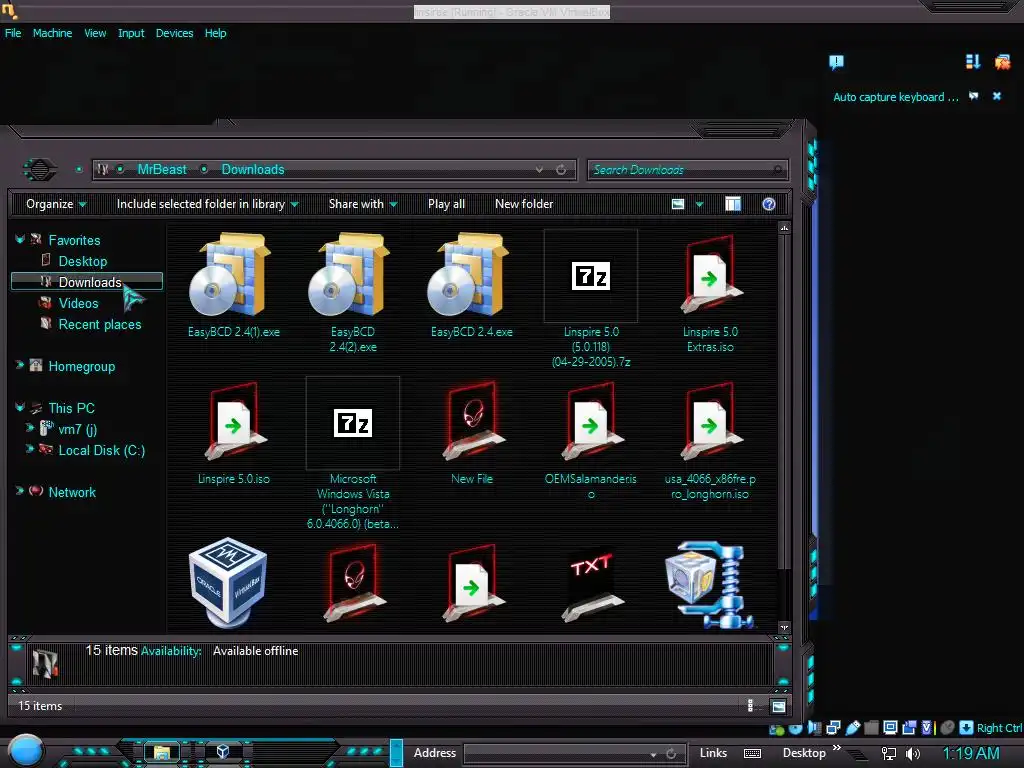Select the EasyBCD 2.4(2).exe file icon

(349, 275)
